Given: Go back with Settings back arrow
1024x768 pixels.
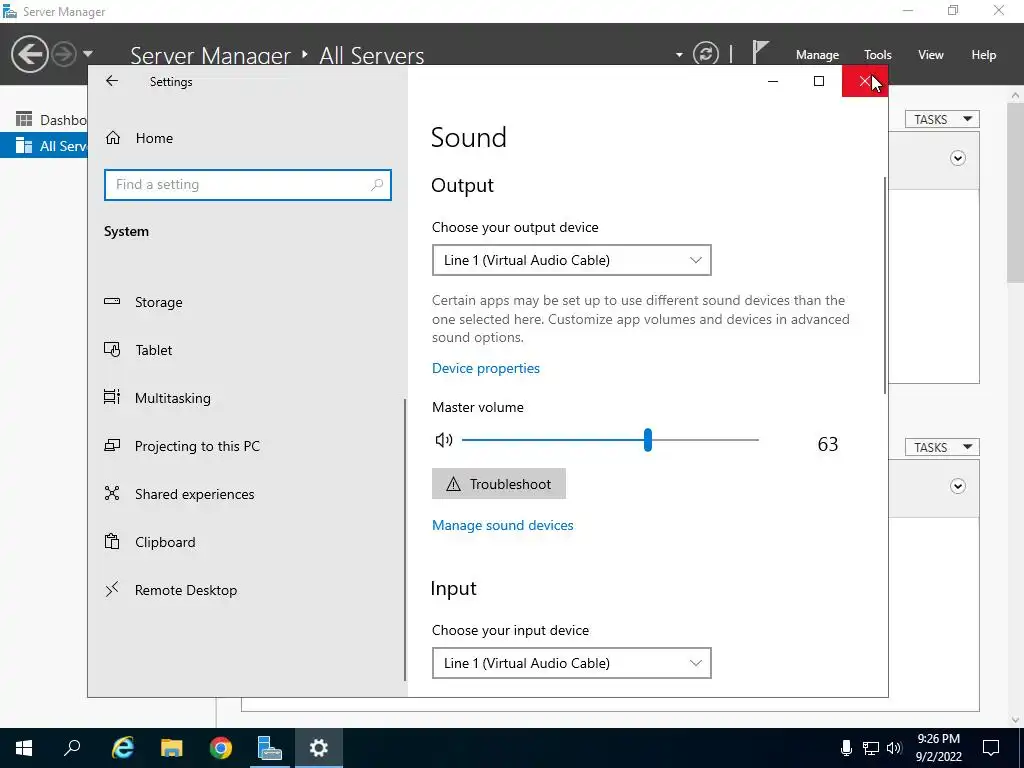Looking at the screenshot, I should [x=112, y=81].
